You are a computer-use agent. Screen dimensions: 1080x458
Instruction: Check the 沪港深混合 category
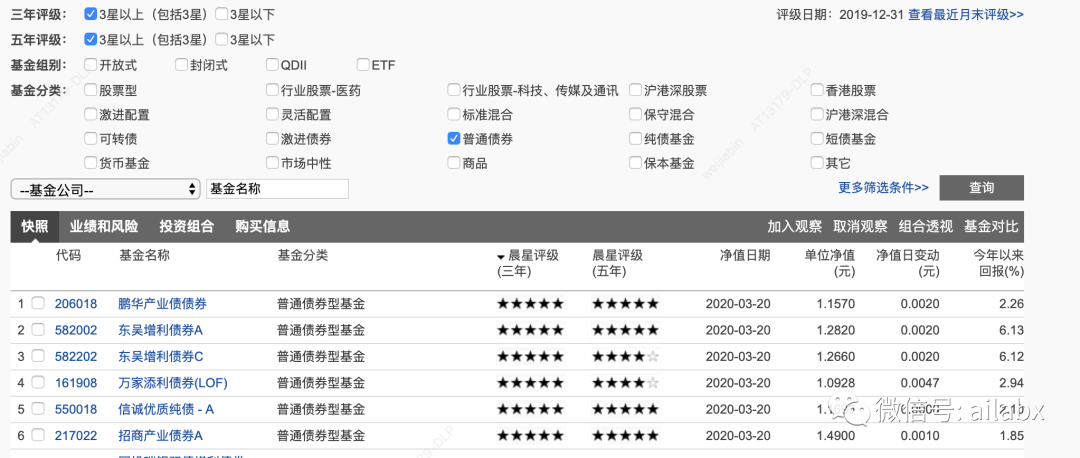coord(817,114)
